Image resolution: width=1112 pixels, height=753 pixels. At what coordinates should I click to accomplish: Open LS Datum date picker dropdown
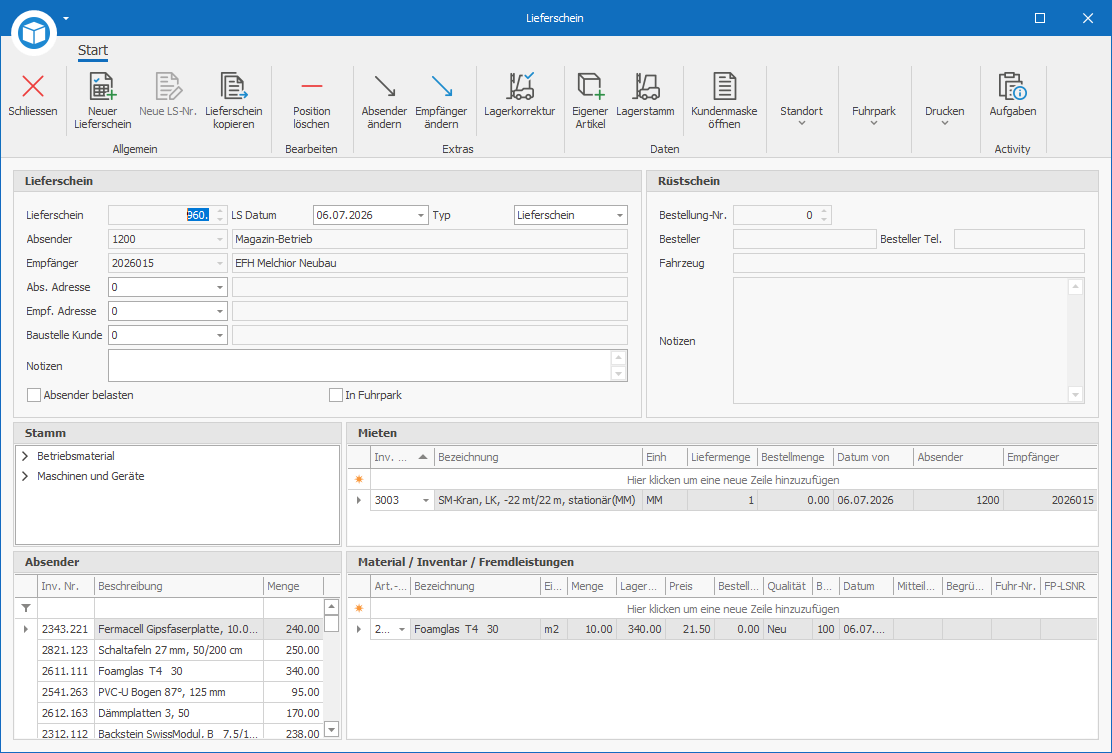pyautogui.click(x=421, y=215)
